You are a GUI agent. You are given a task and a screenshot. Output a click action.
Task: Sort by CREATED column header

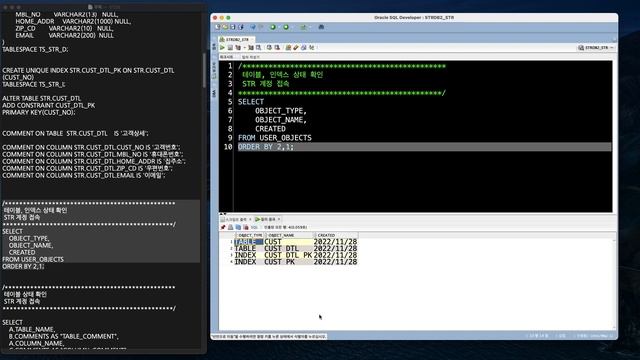336,235
